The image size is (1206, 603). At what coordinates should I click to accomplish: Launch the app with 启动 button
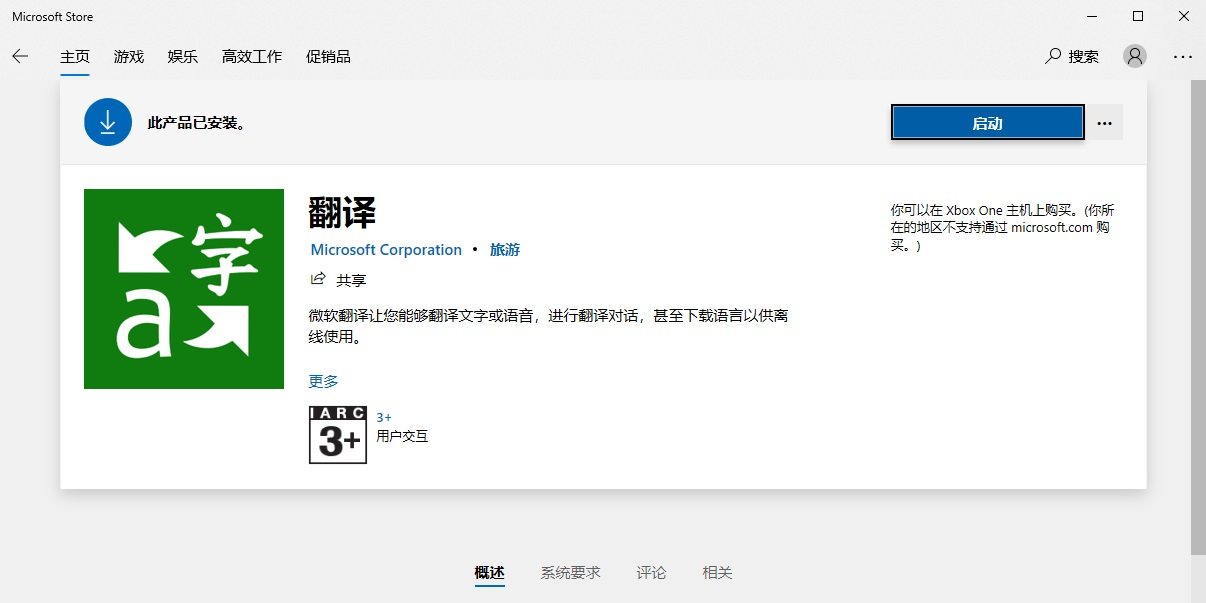click(x=987, y=123)
